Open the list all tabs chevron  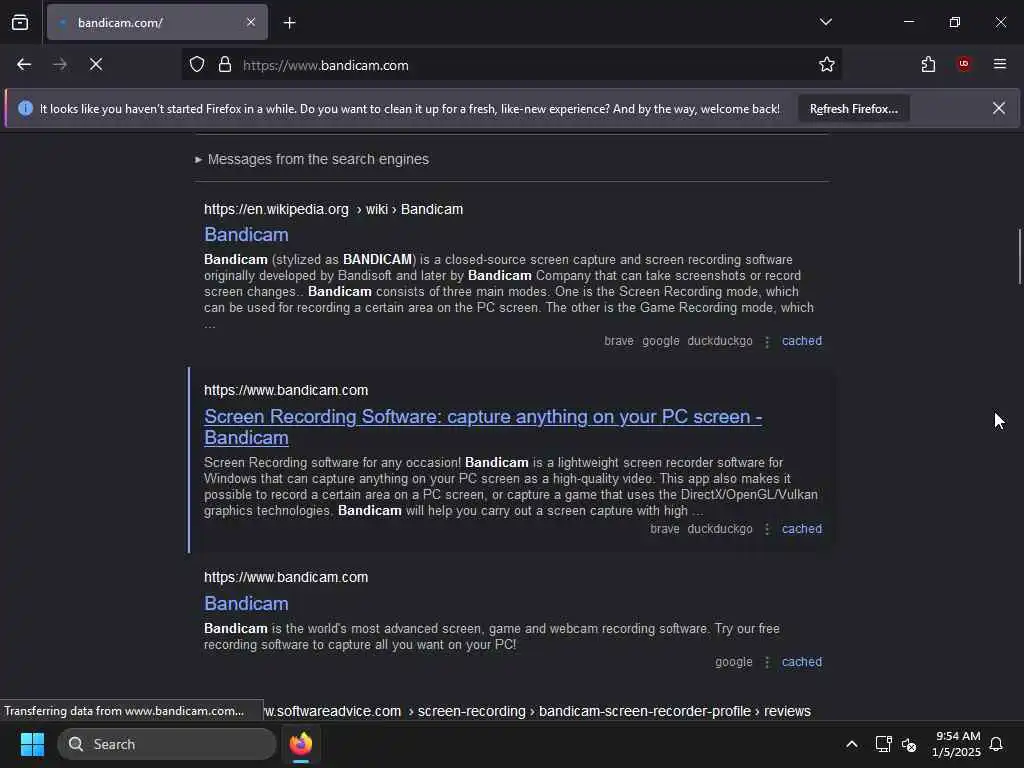coord(825,22)
